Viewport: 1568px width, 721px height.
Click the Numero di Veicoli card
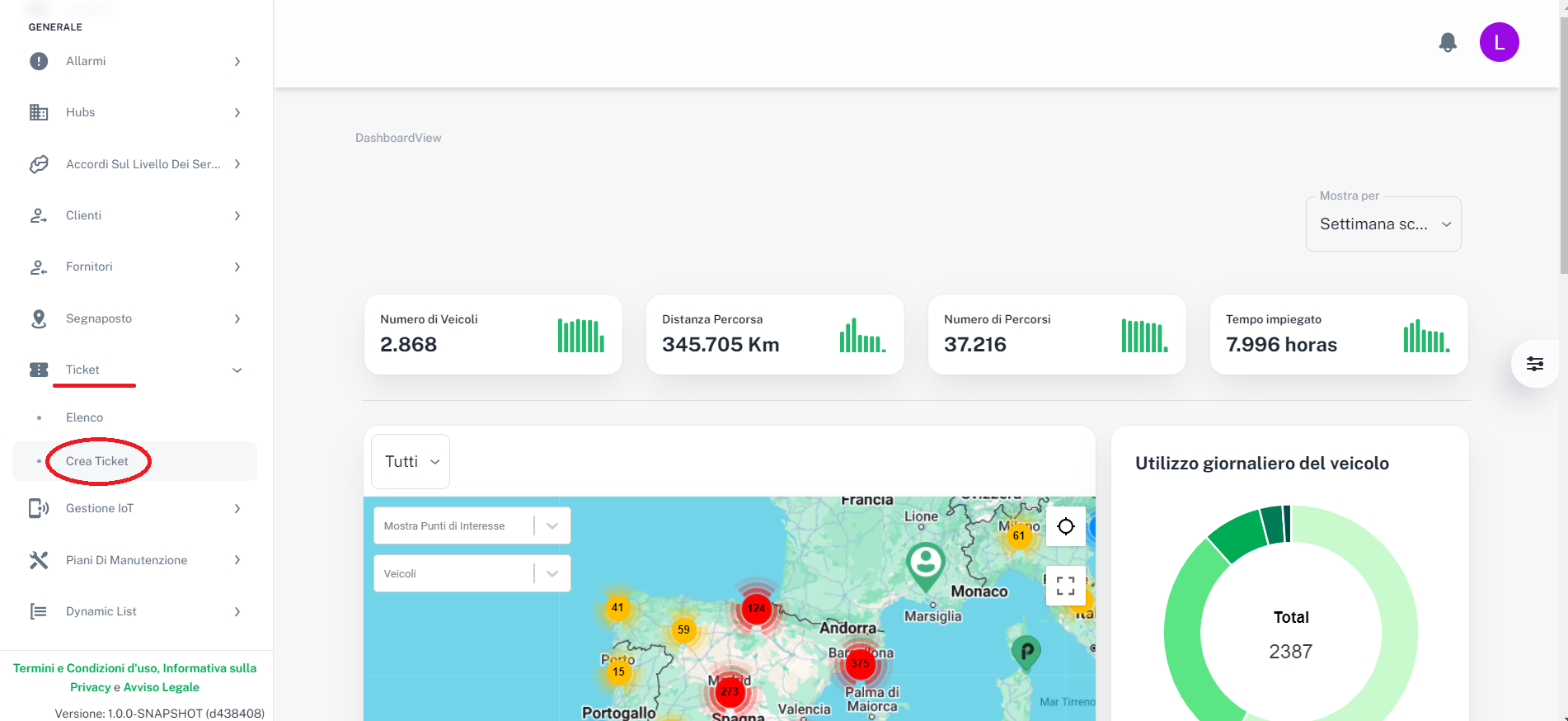pos(492,335)
